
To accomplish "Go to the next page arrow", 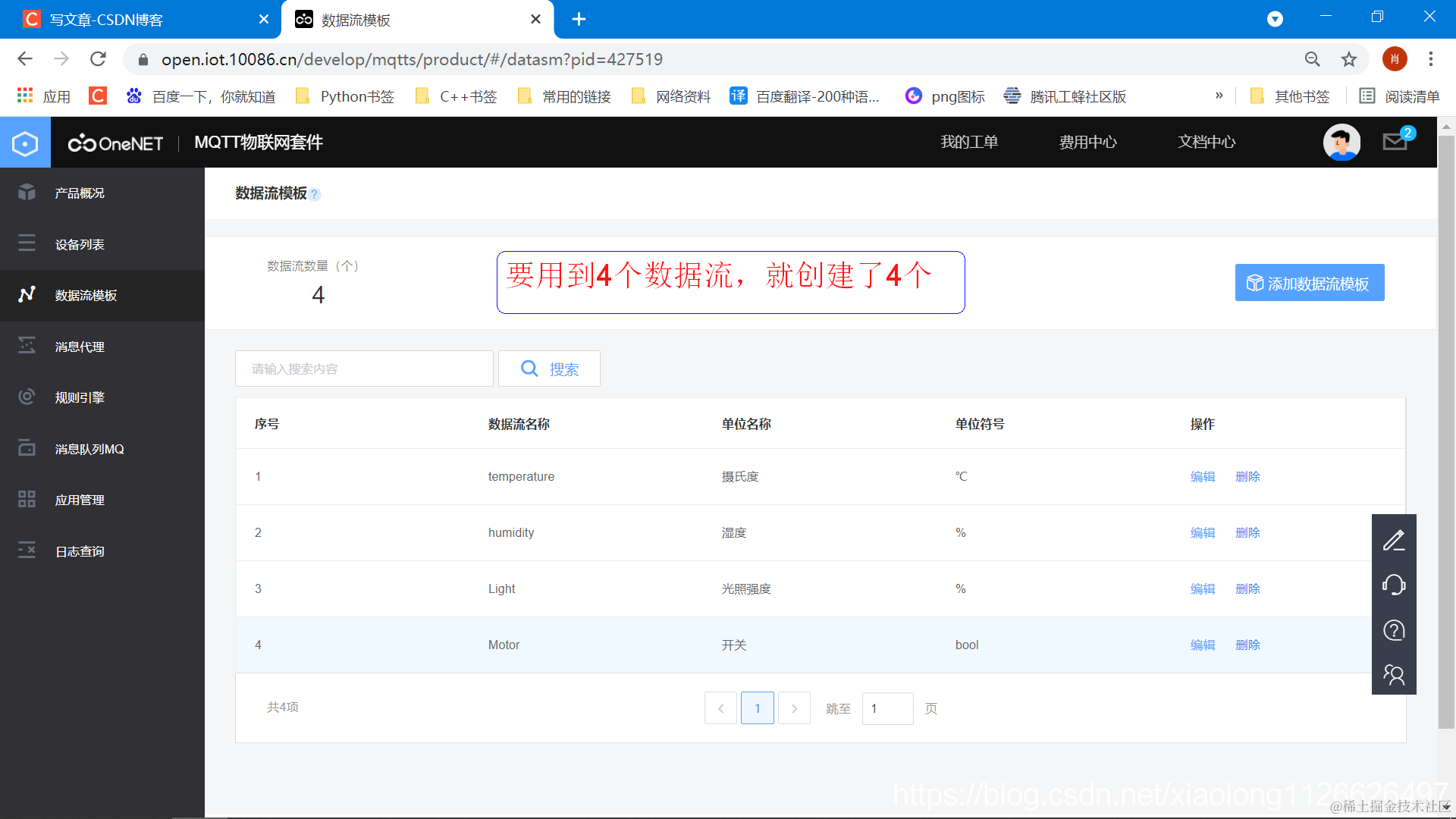I will 794,708.
